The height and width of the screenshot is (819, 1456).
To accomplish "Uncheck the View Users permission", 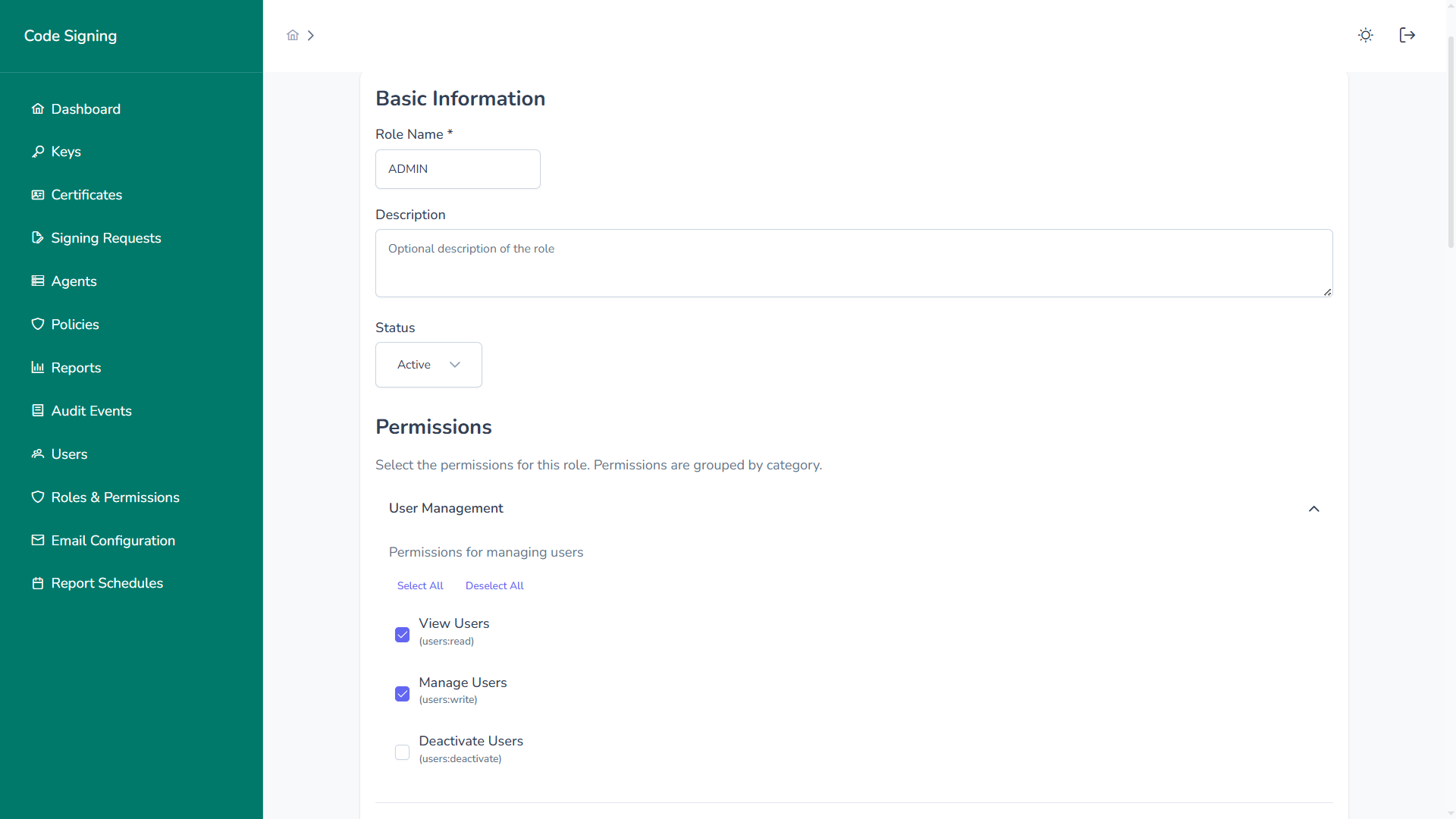I will pos(402,635).
